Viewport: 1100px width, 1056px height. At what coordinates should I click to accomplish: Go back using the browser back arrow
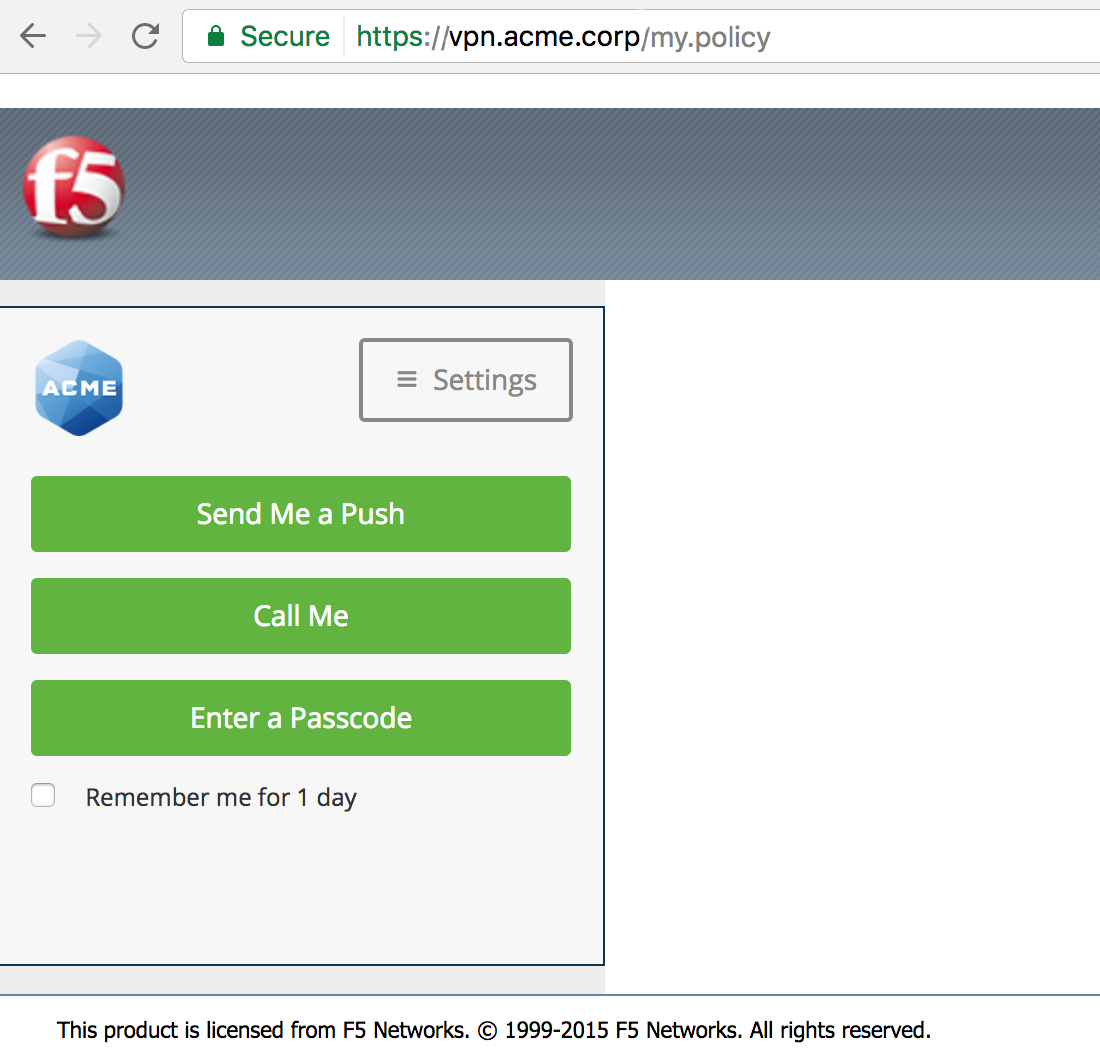point(32,36)
